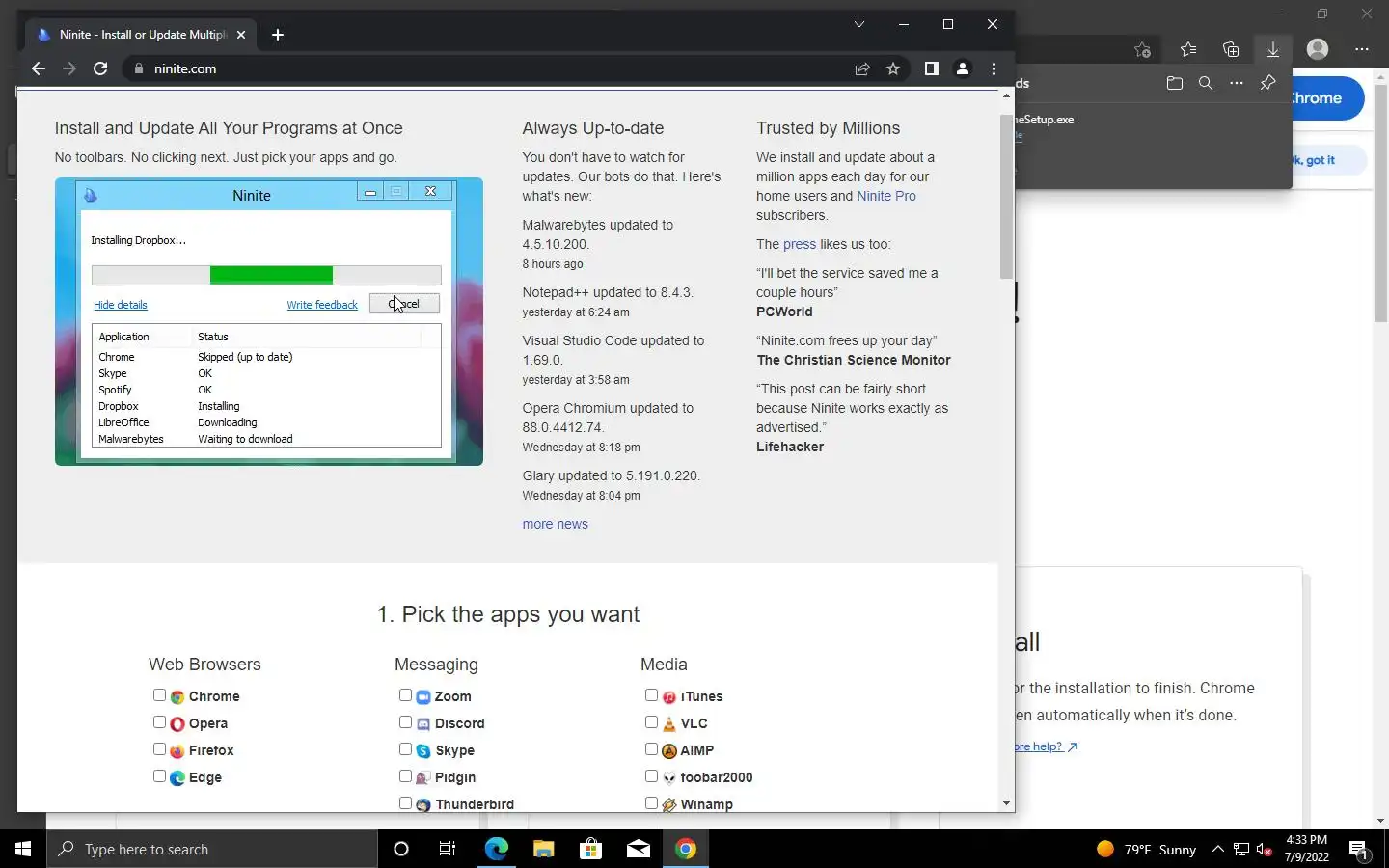Open Chrome's three-dot menu

(994, 68)
